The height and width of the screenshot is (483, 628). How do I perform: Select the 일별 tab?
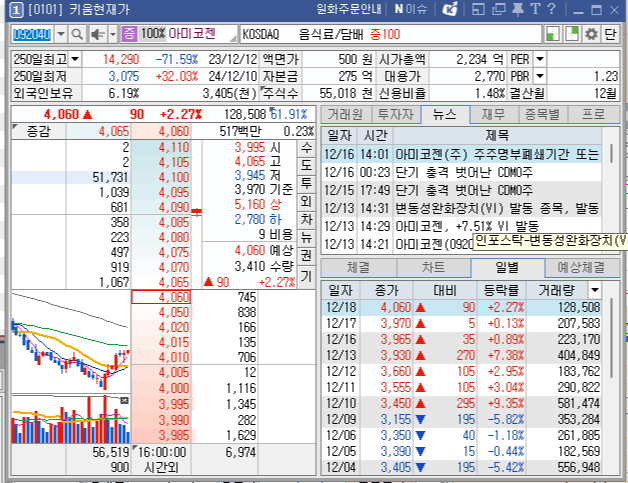click(x=507, y=268)
